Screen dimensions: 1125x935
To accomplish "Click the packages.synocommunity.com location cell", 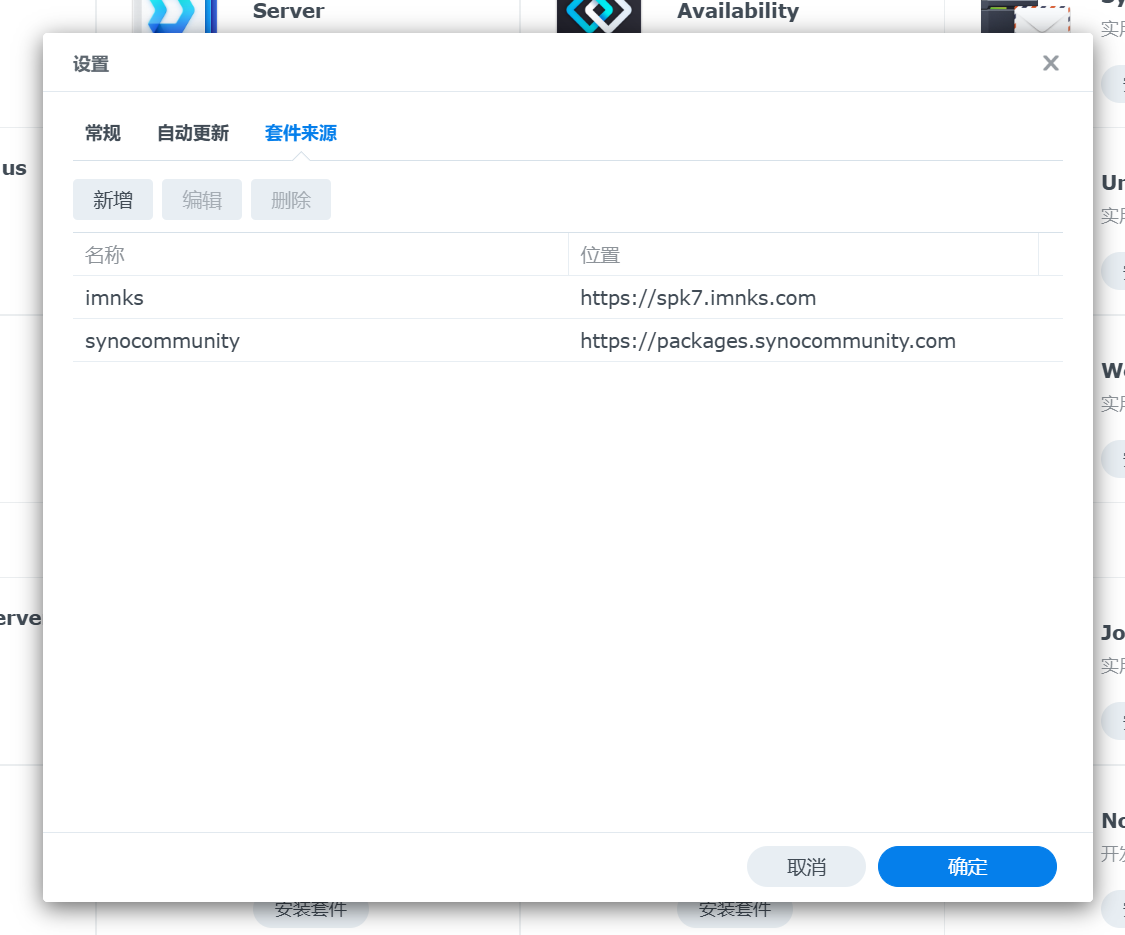I will [768, 341].
